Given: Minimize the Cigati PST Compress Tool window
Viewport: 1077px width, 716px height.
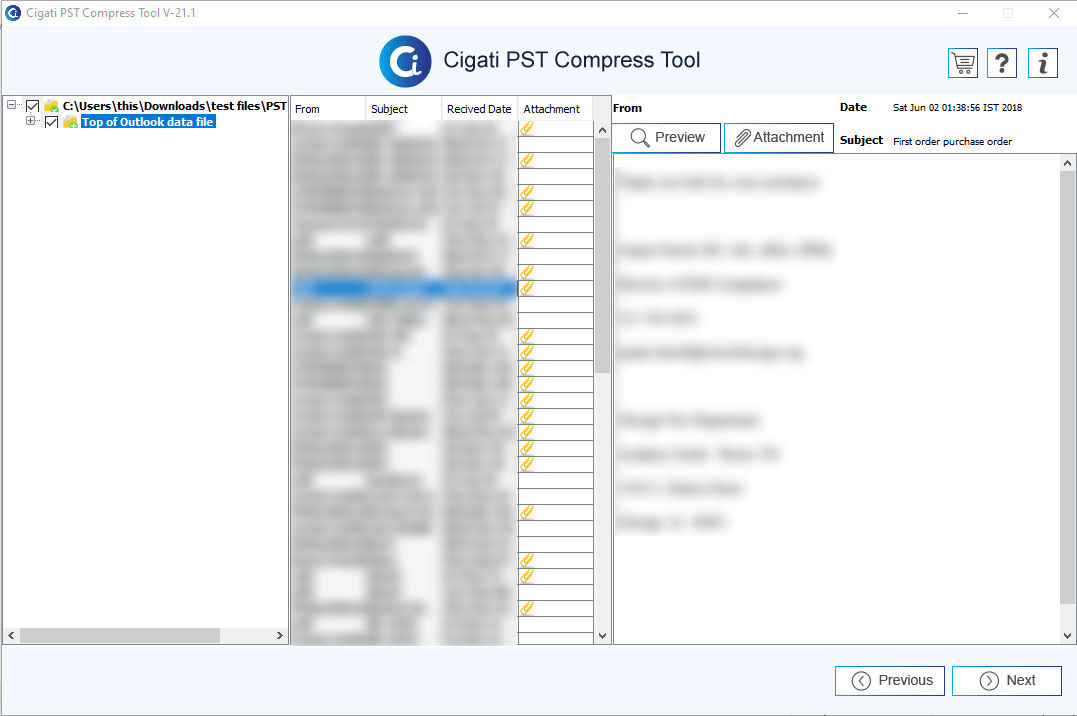Looking at the screenshot, I should coord(963,13).
